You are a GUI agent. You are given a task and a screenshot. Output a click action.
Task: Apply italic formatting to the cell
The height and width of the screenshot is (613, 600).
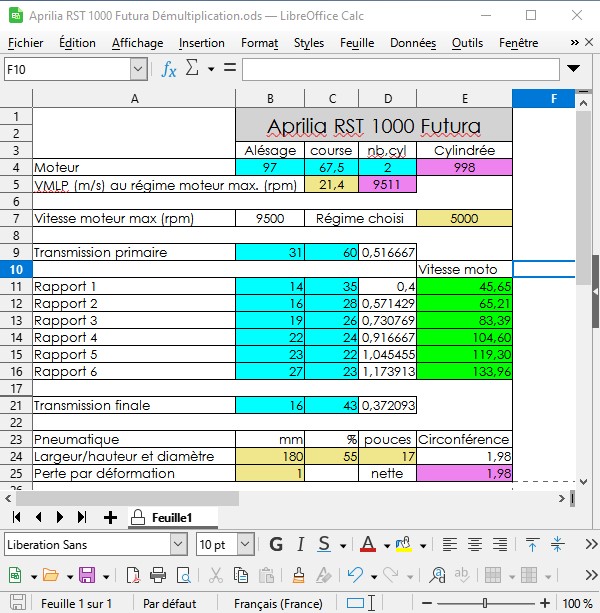(300, 544)
